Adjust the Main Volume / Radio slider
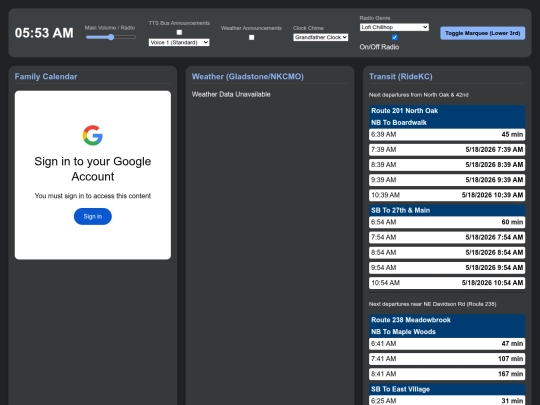 tap(111, 37)
